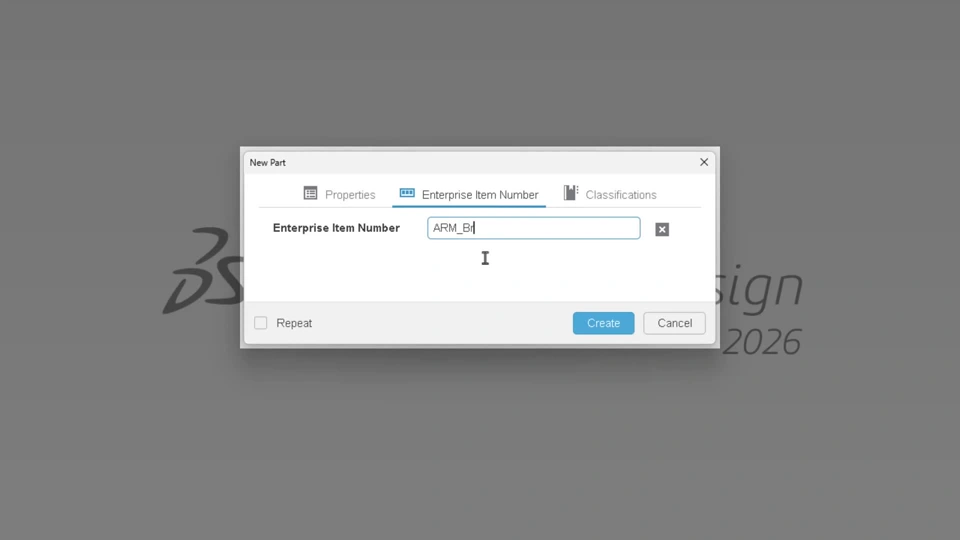Tick the Repeat checkbox
Screen dimensions: 960x540
point(261,323)
